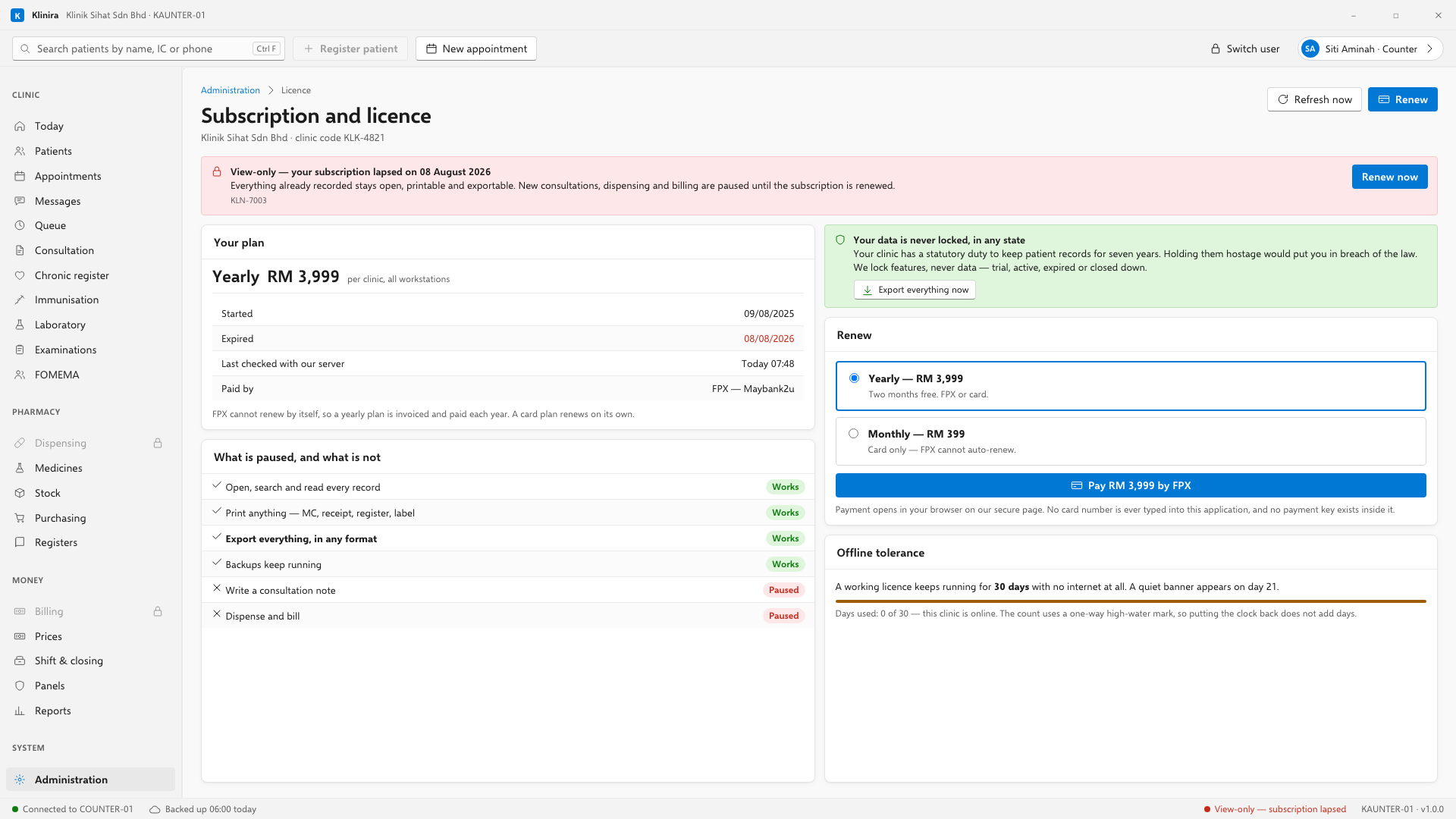Focus the patient search field
The image size is (1456, 819).
tap(149, 49)
